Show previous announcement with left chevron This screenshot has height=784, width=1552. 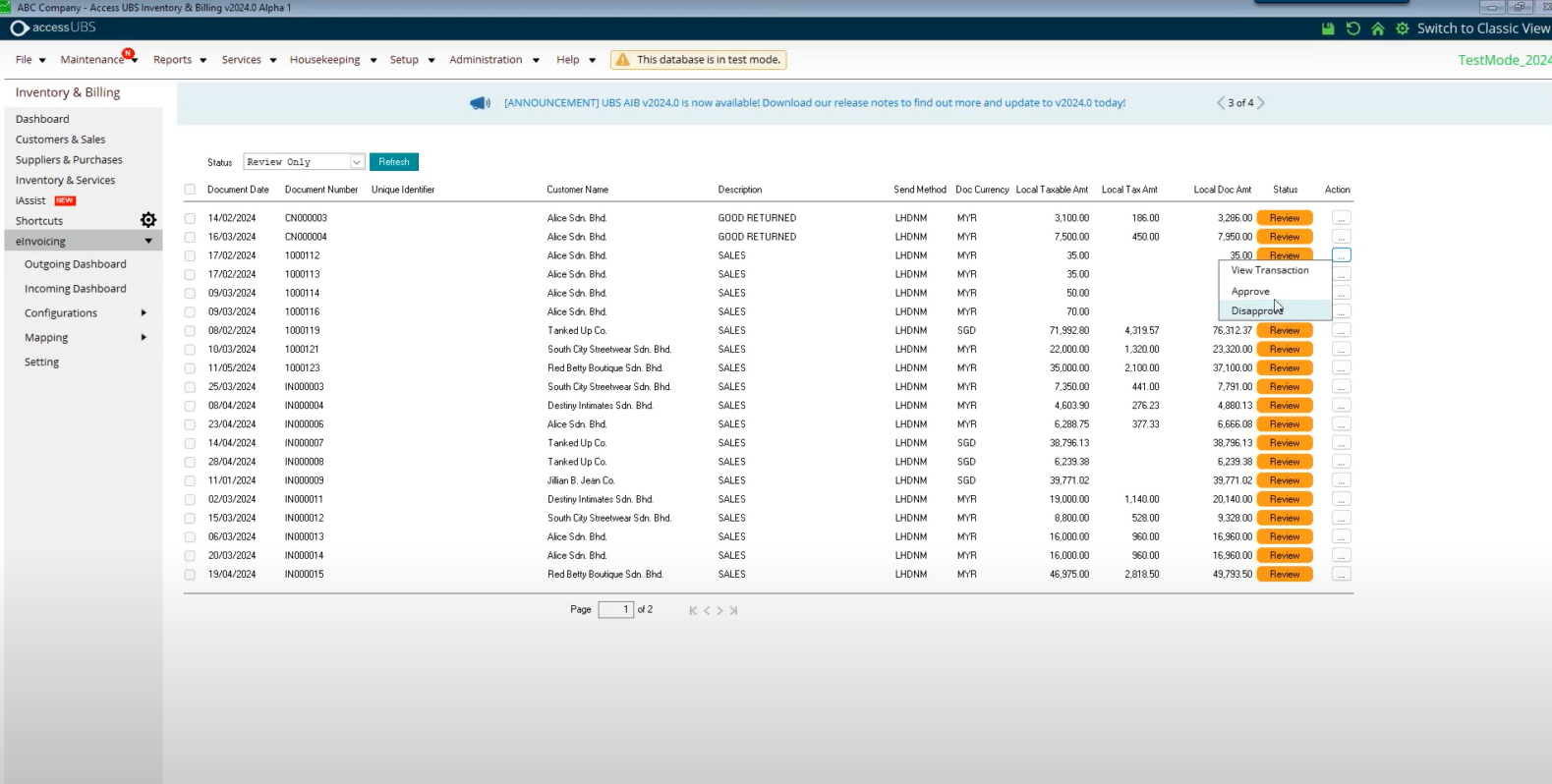click(x=1221, y=102)
